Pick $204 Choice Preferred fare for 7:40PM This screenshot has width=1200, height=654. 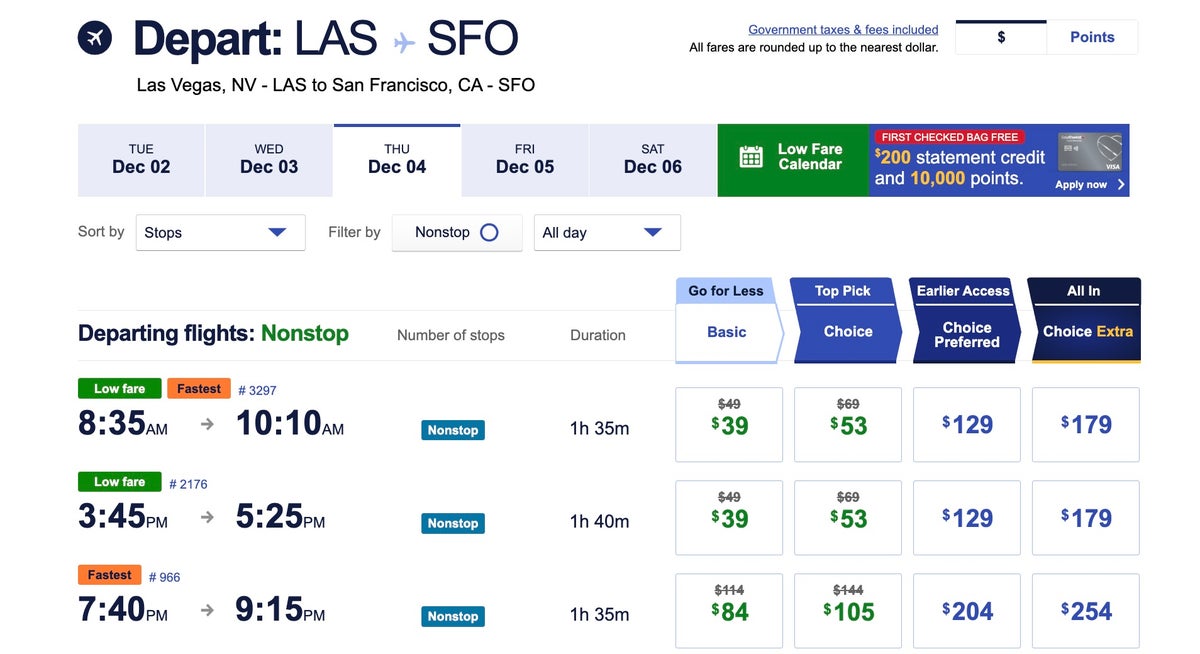point(967,611)
